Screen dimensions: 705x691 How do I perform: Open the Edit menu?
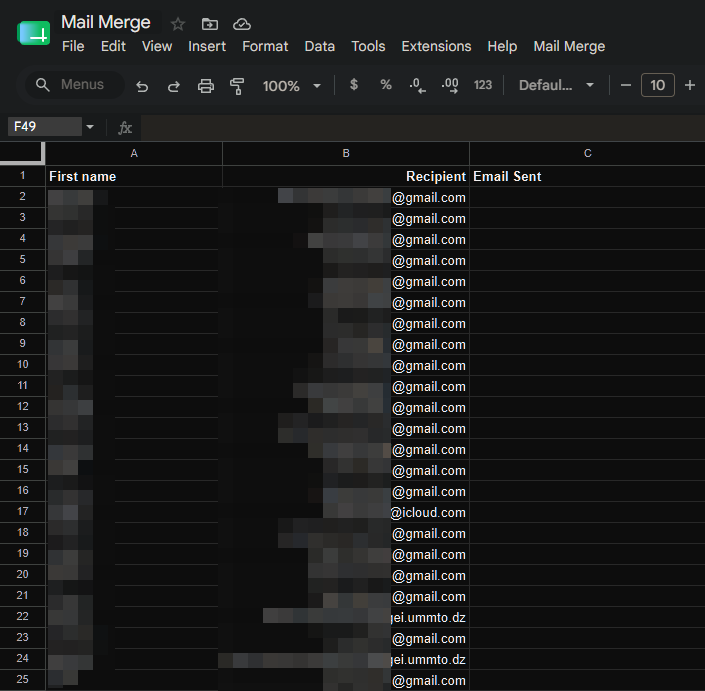coord(113,46)
